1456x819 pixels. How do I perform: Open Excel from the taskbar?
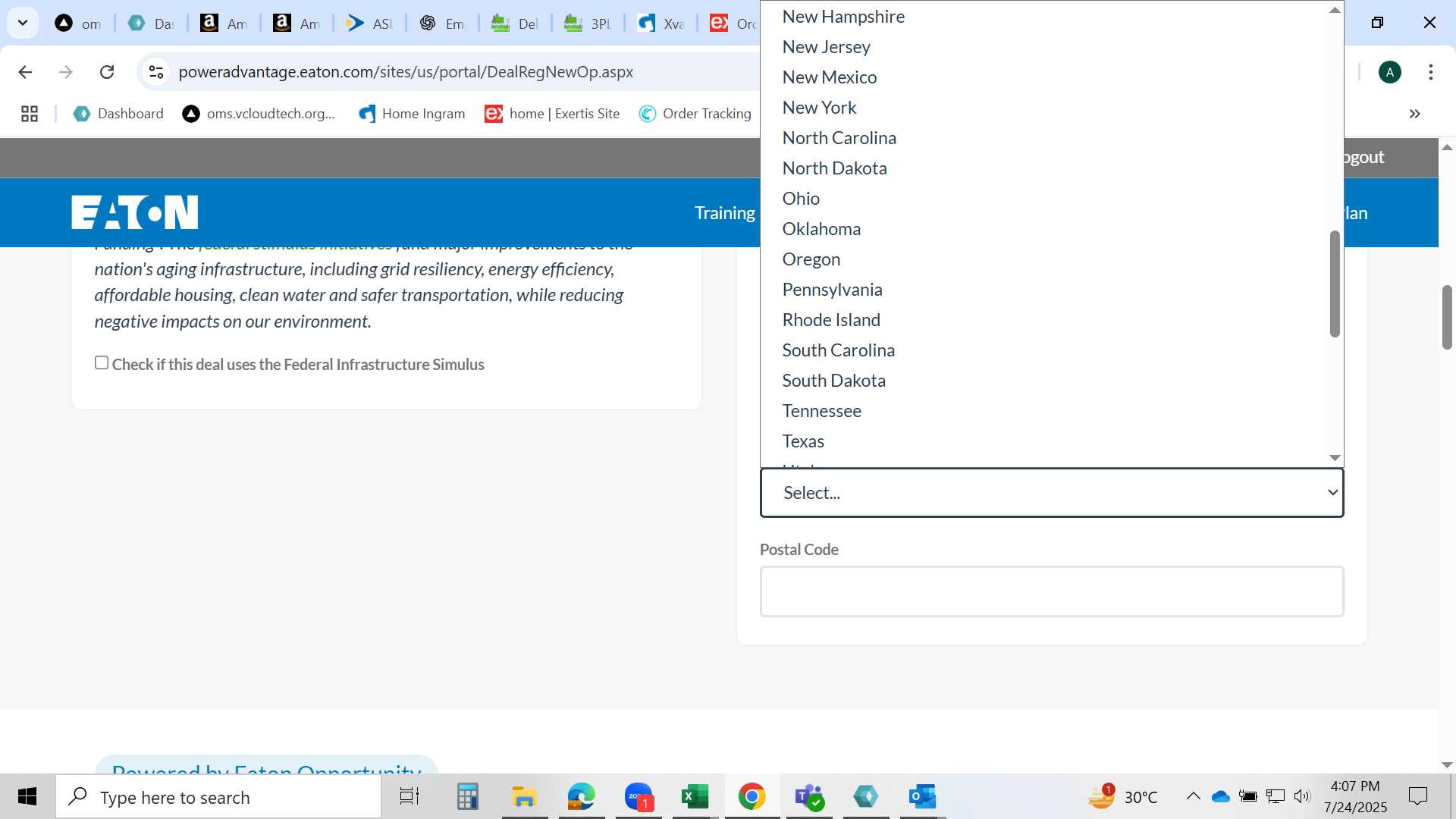695,797
